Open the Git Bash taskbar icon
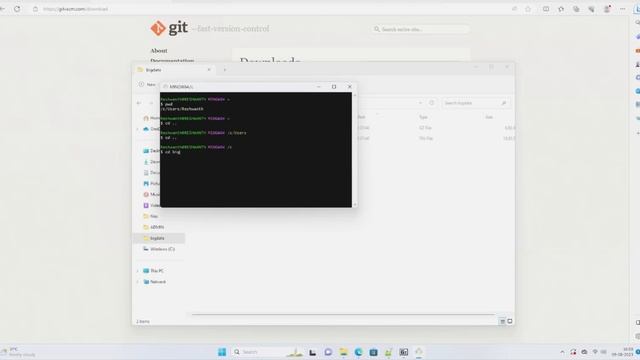 (419, 352)
